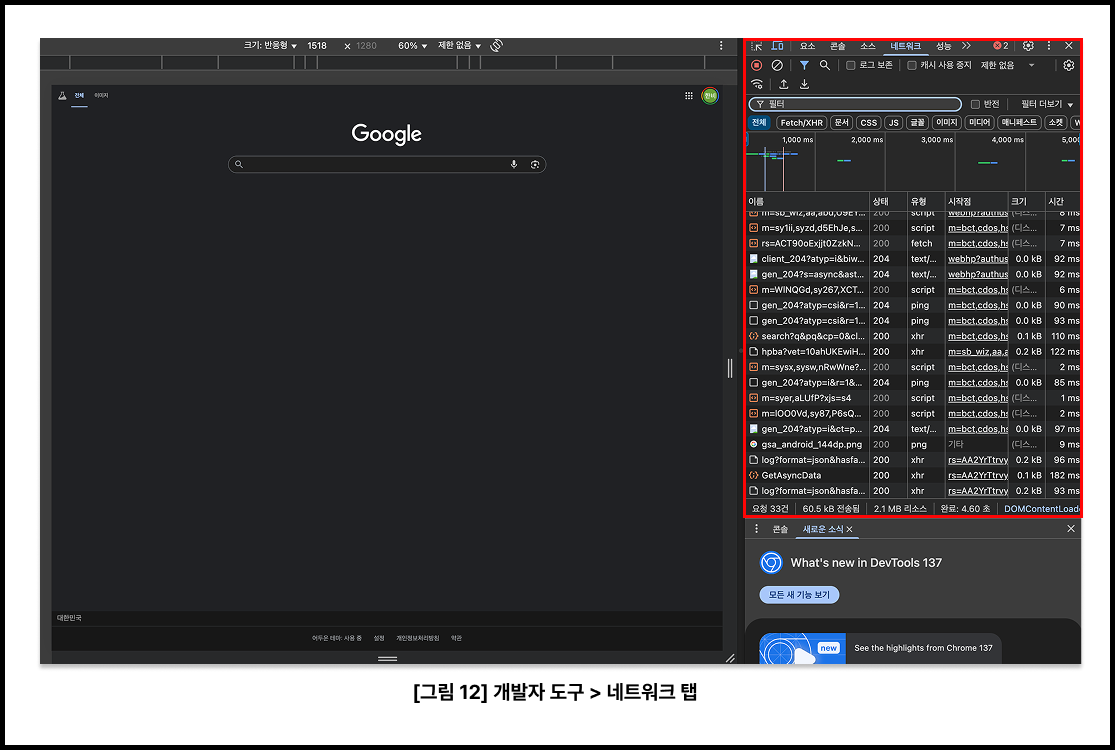
Task: Filter requests by CSS
Action: pos(868,122)
